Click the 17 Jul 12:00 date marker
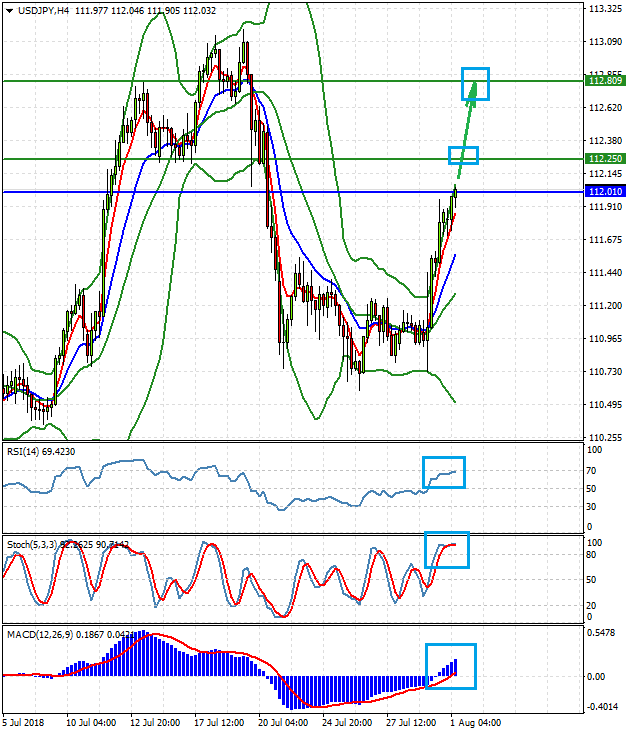This screenshot has height=734, width=626. pyautogui.click(x=219, y=721)
